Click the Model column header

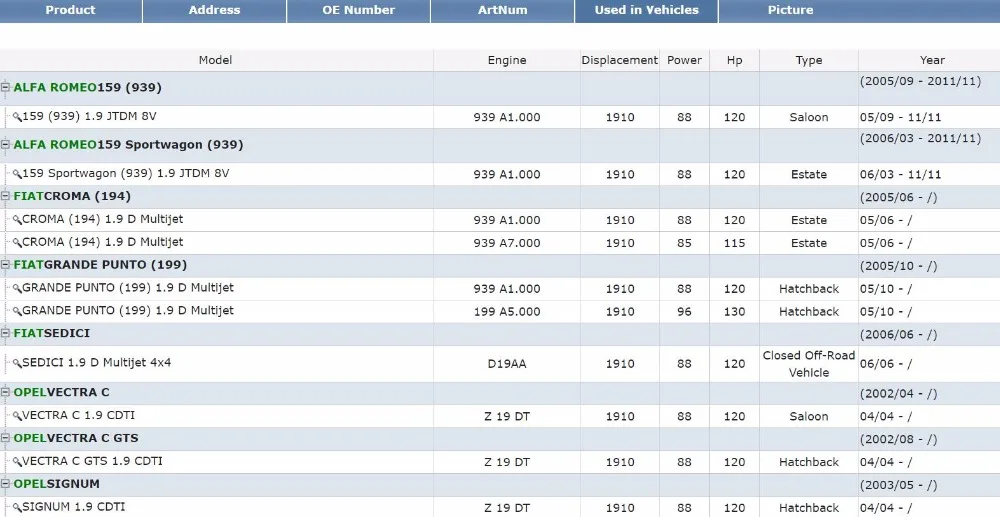pyautogui.click(x=216, y=61)
